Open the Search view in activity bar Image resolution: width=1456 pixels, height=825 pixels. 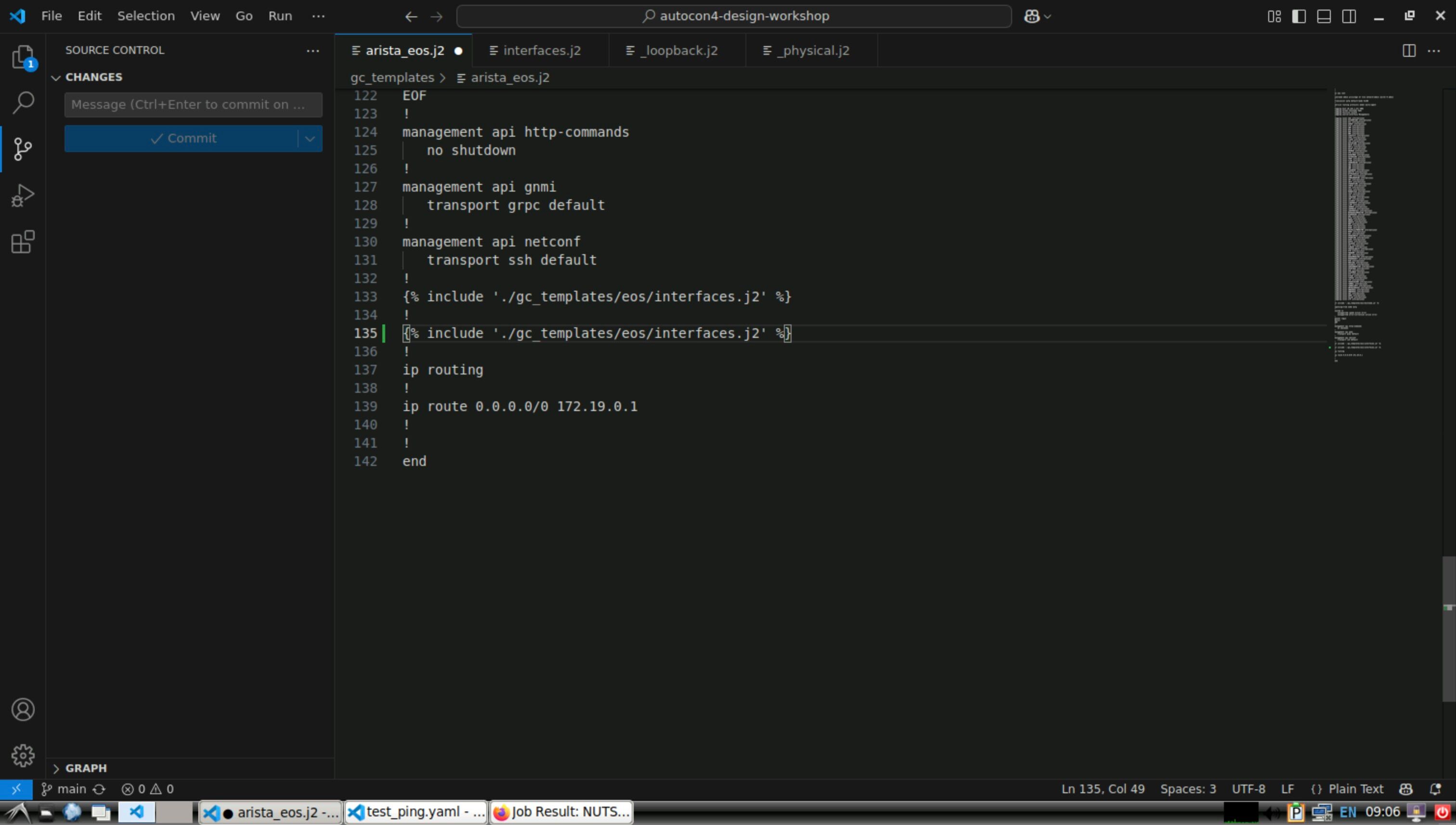coord(23,103)
